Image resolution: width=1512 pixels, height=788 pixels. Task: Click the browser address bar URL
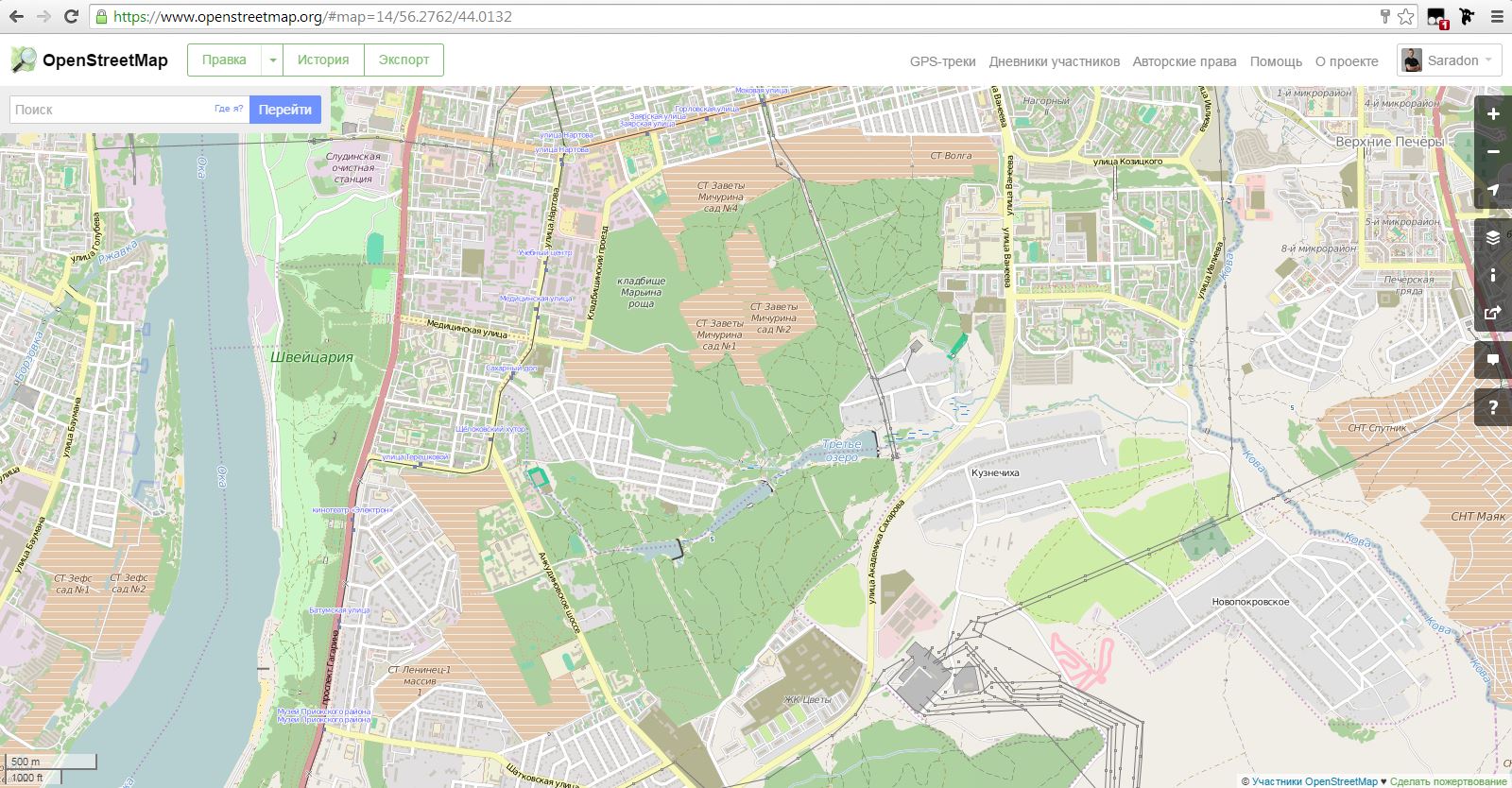(312, 16)
